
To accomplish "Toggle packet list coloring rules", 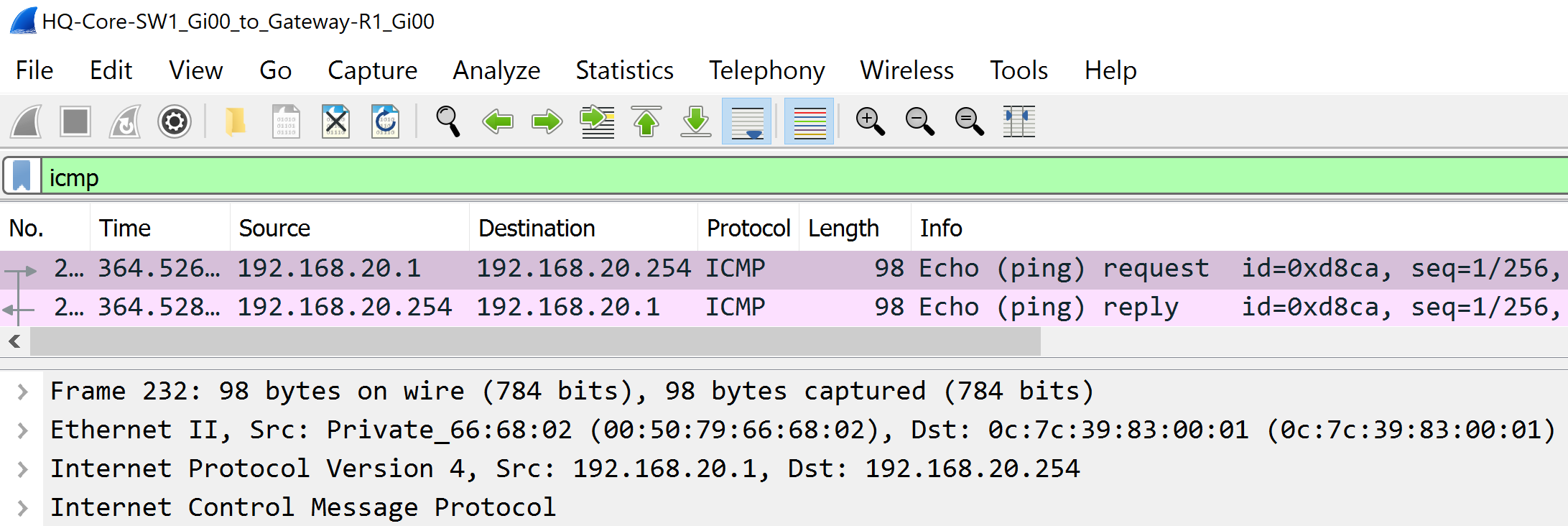I will tap(809, 121).
